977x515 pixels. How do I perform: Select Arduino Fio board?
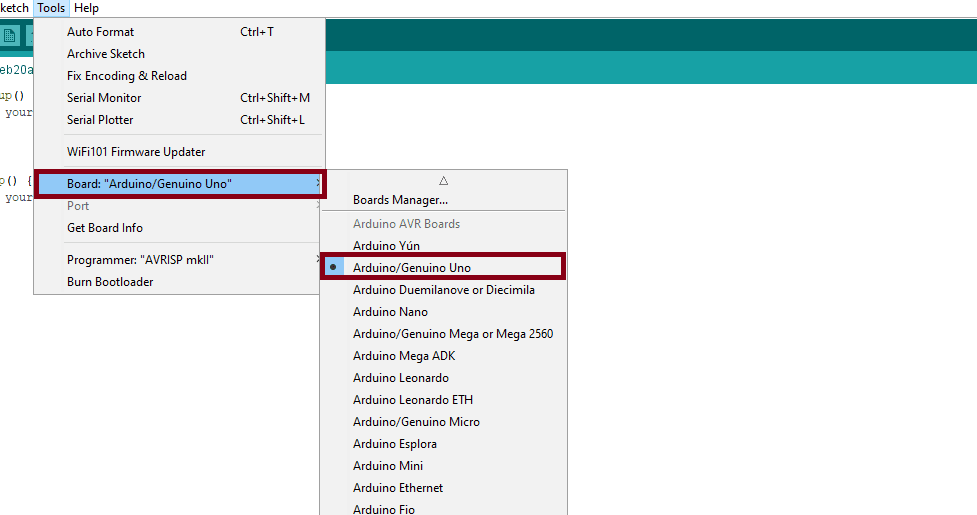pos(443,509)
